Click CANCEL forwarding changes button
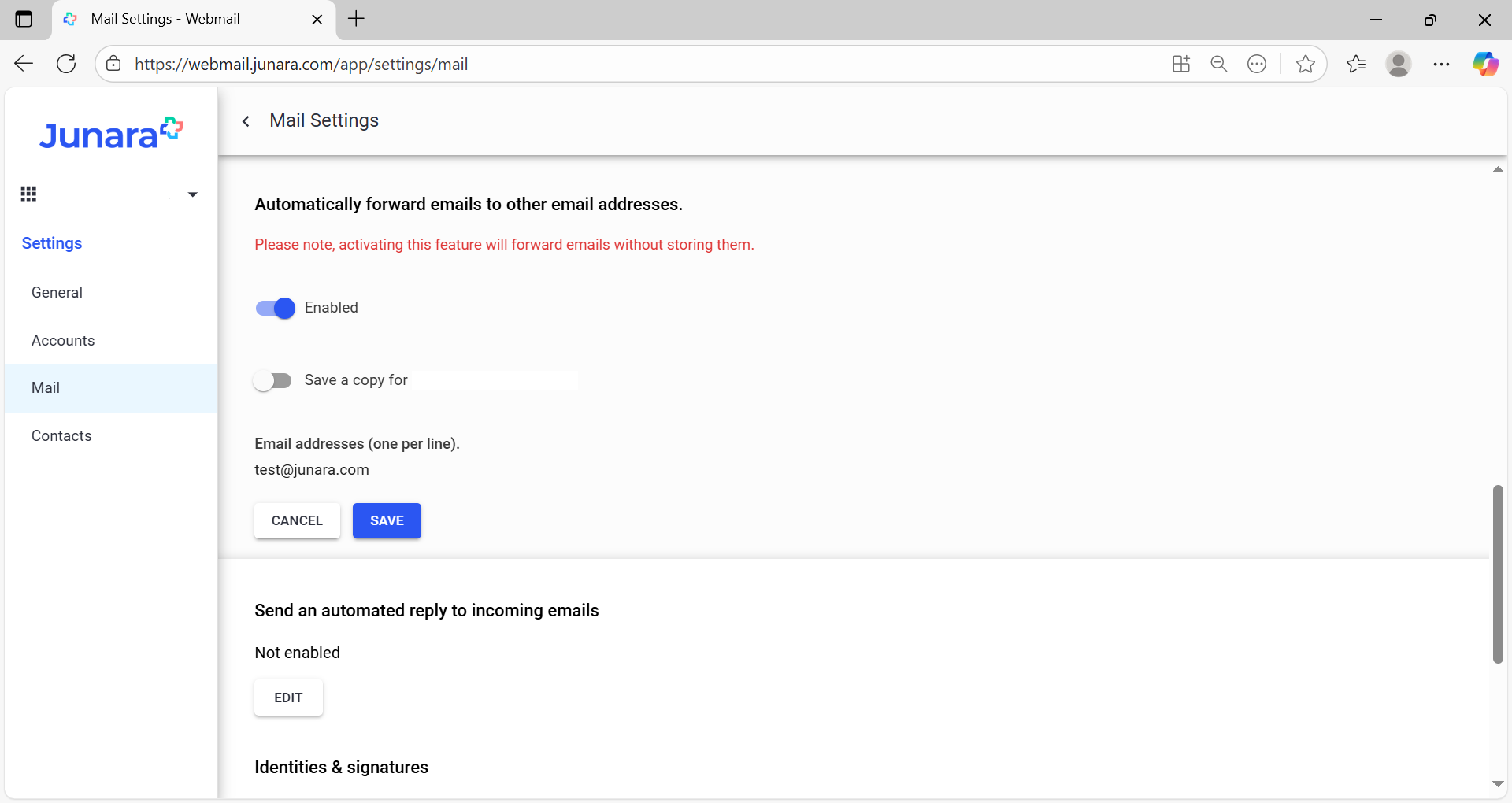This screenshot has height=803, width=1512. pos(297,520)
